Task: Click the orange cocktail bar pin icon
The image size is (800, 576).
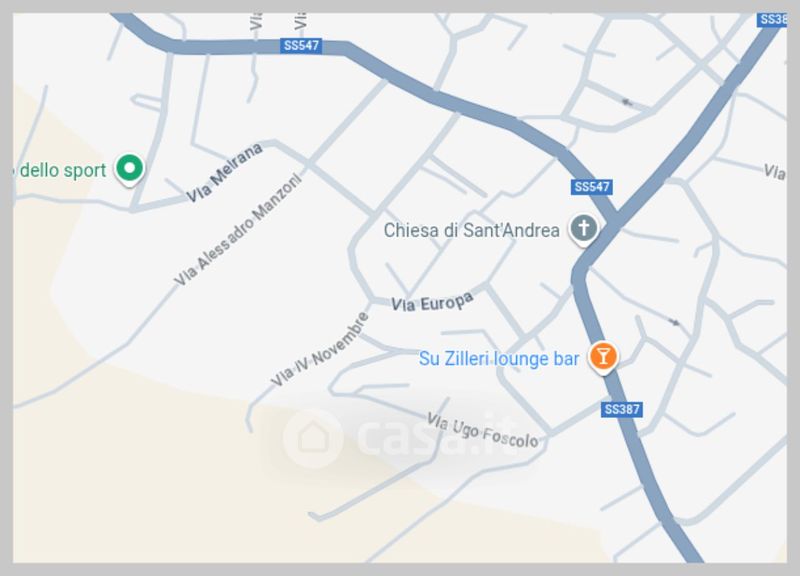Action: (x=603, y=357)
